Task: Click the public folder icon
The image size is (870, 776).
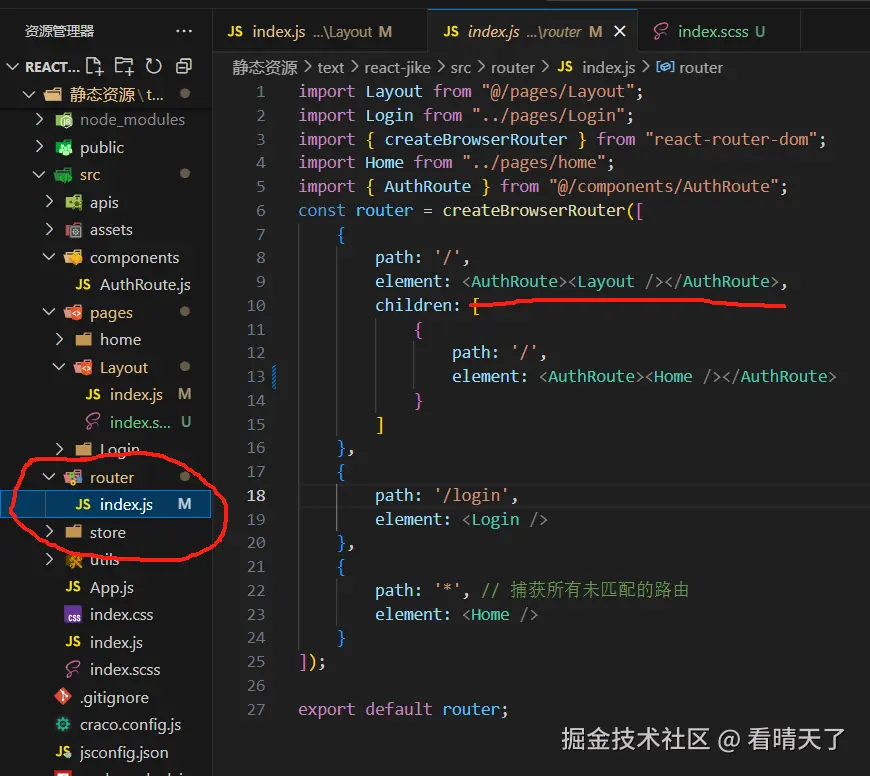Action: [x=64, y=148]
